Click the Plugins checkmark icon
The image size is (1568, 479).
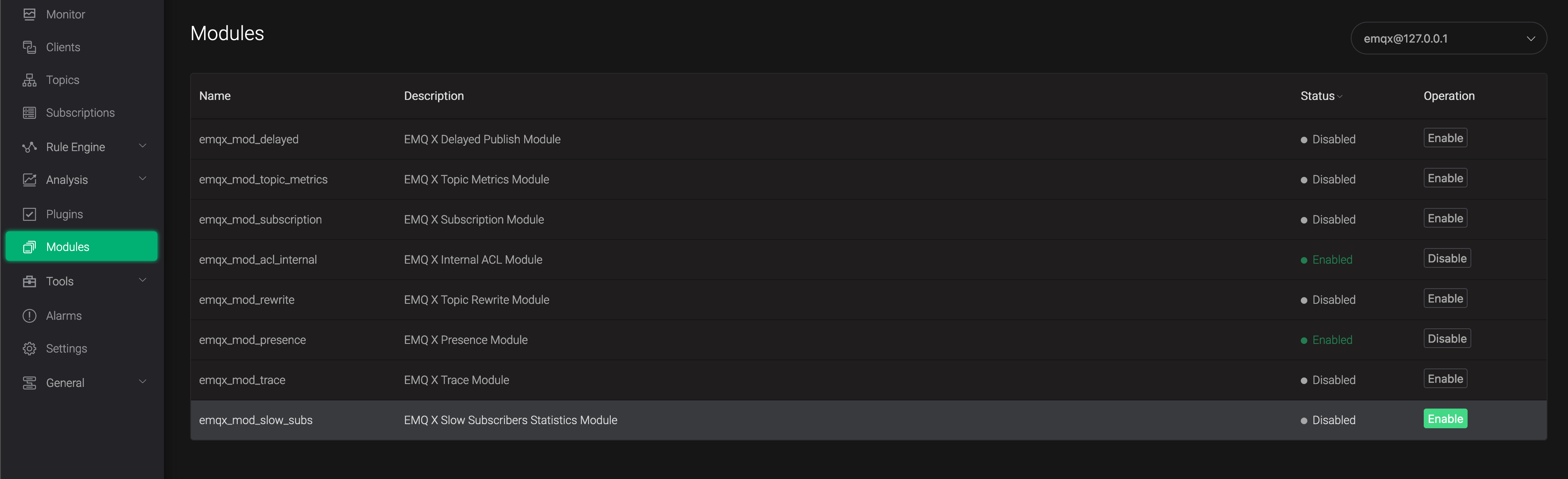pyautogui.click(x=29, y=215)
